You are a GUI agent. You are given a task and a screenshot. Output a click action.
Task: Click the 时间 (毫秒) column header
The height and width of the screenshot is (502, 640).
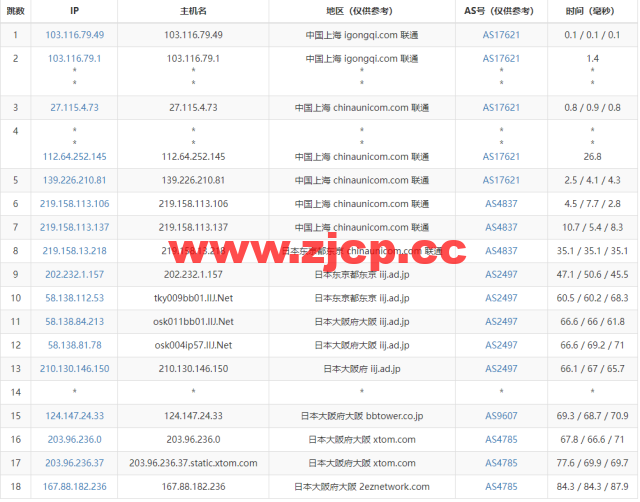[x=592, y=11]
